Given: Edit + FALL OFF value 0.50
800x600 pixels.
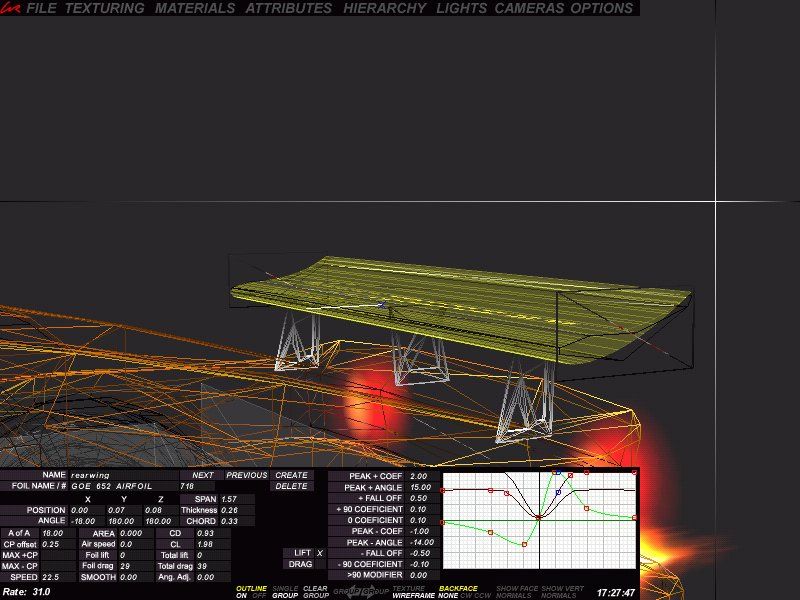Looking at the screenshot, I should [x=423, y=498].
